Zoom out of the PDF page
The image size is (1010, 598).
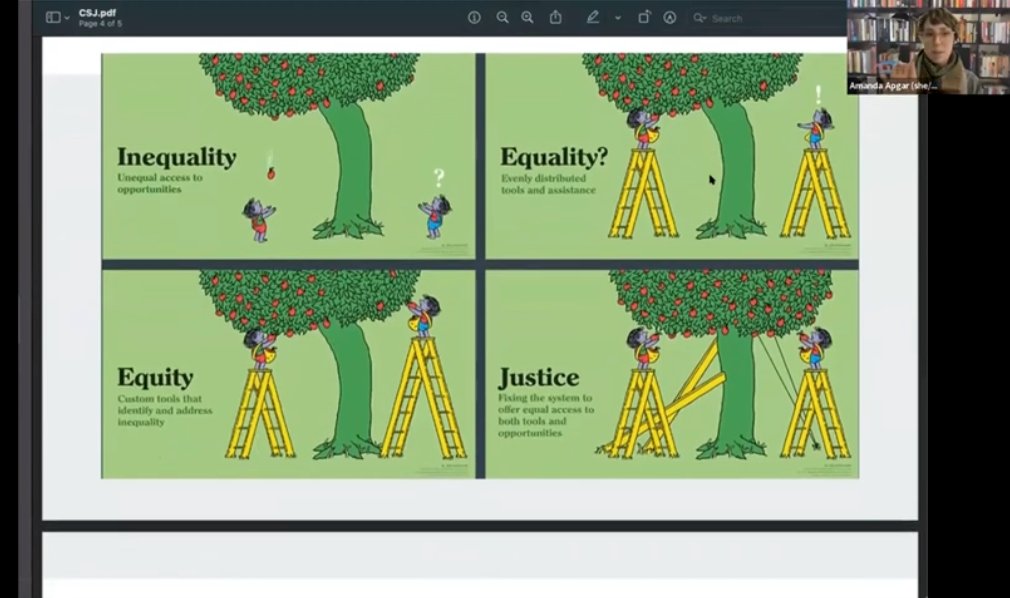pos(502,17)
